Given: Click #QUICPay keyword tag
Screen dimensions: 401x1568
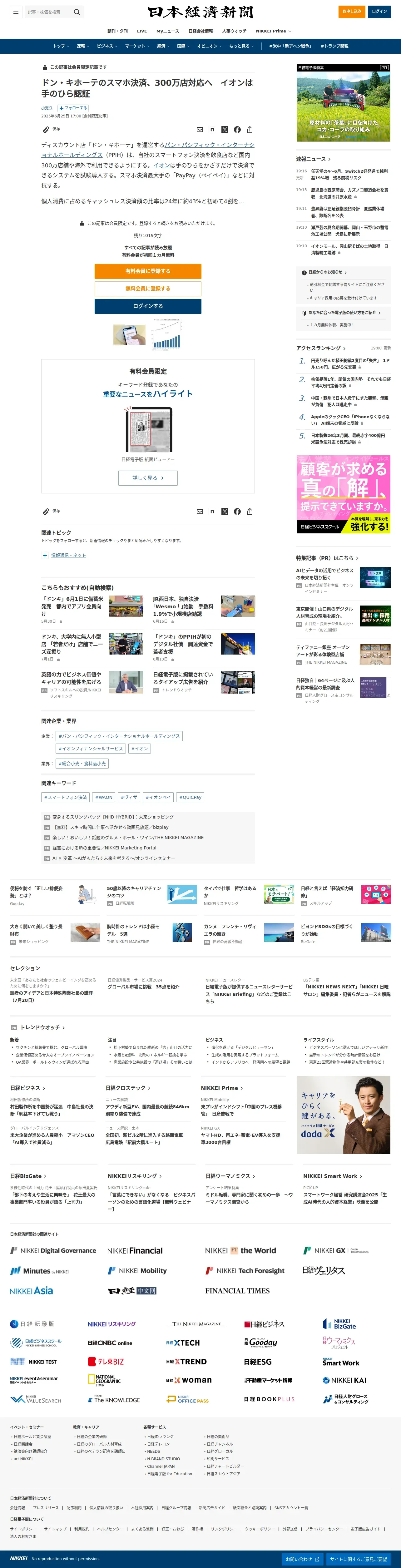Looking at the screenshot, I should [191, 797].
